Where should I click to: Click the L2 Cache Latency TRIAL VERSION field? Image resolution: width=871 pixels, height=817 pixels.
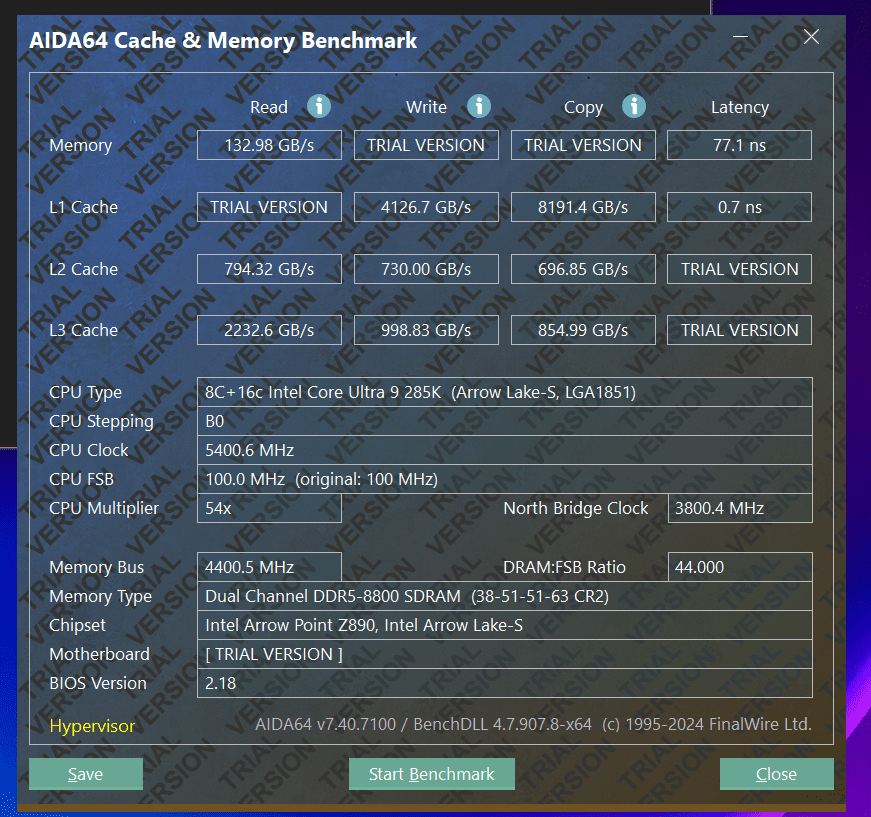(x=739, y=269)
